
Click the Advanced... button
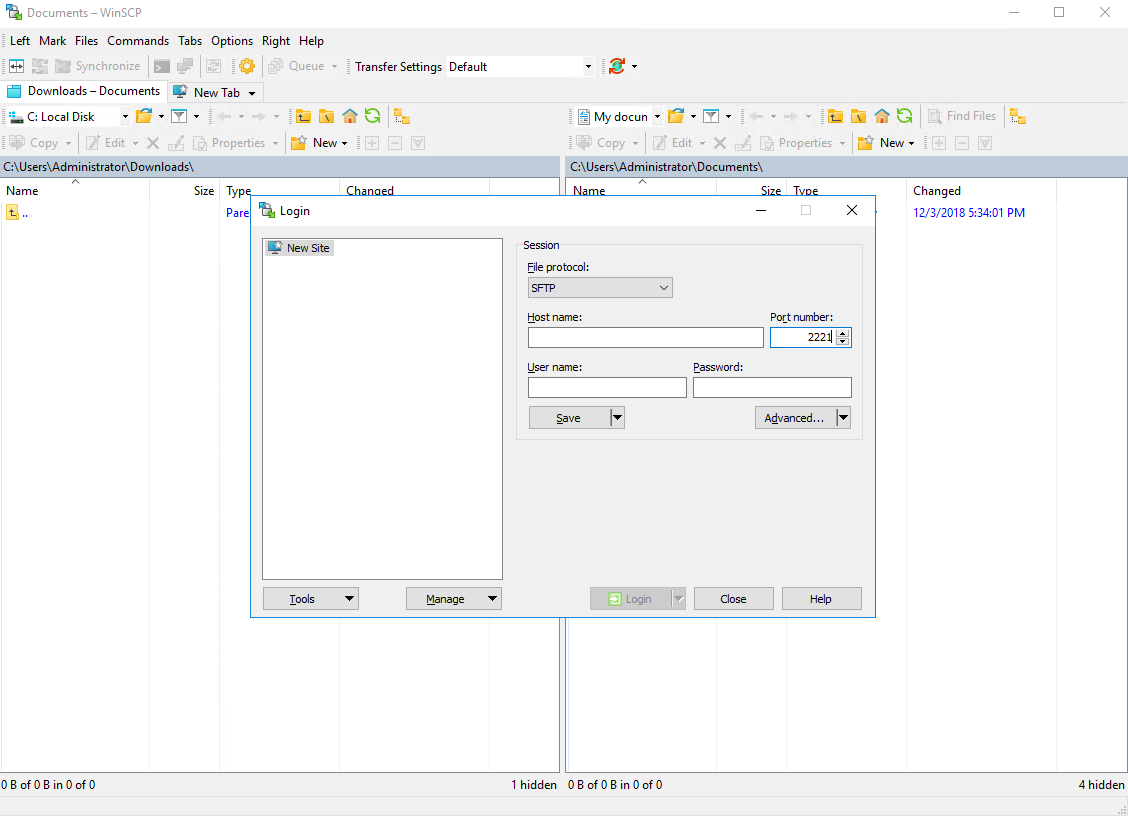(794, 418)
